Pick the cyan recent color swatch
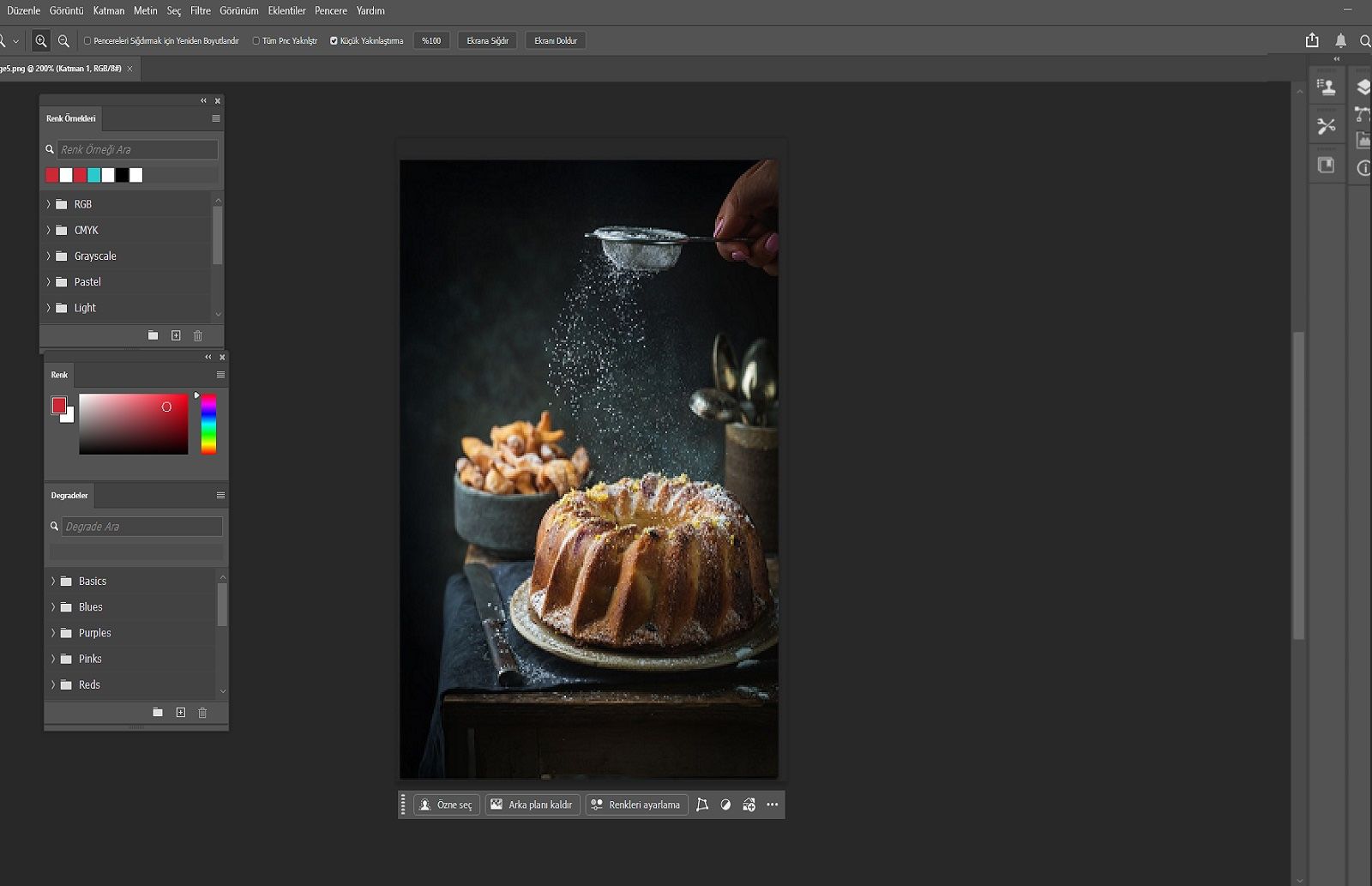This screenshot has width=1372, height=886. coord(93,175)
